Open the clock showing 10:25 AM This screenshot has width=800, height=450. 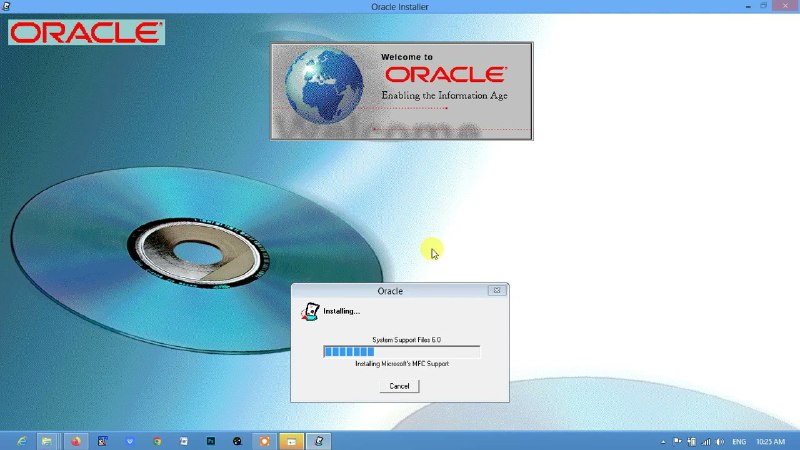pos(770,442)
